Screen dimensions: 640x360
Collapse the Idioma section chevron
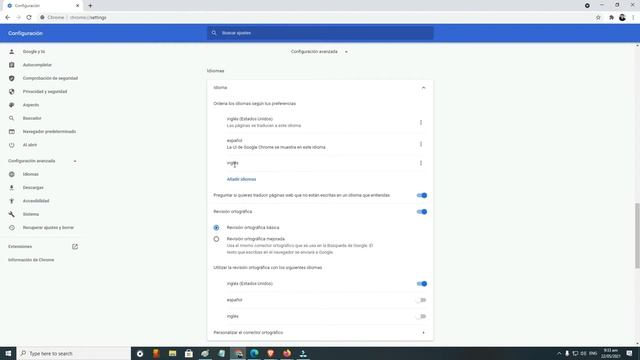point(423,88)
